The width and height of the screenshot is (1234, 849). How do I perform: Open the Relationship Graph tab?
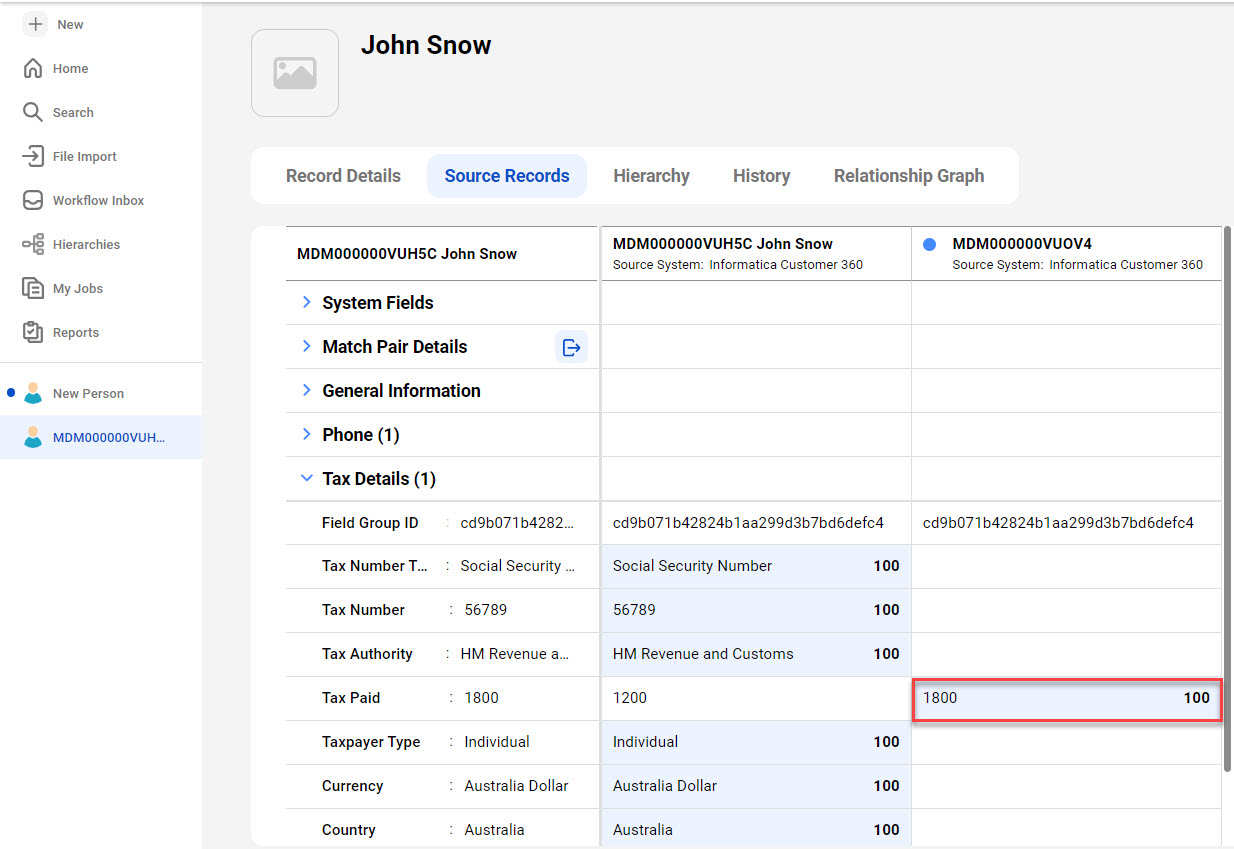point(909,176)
